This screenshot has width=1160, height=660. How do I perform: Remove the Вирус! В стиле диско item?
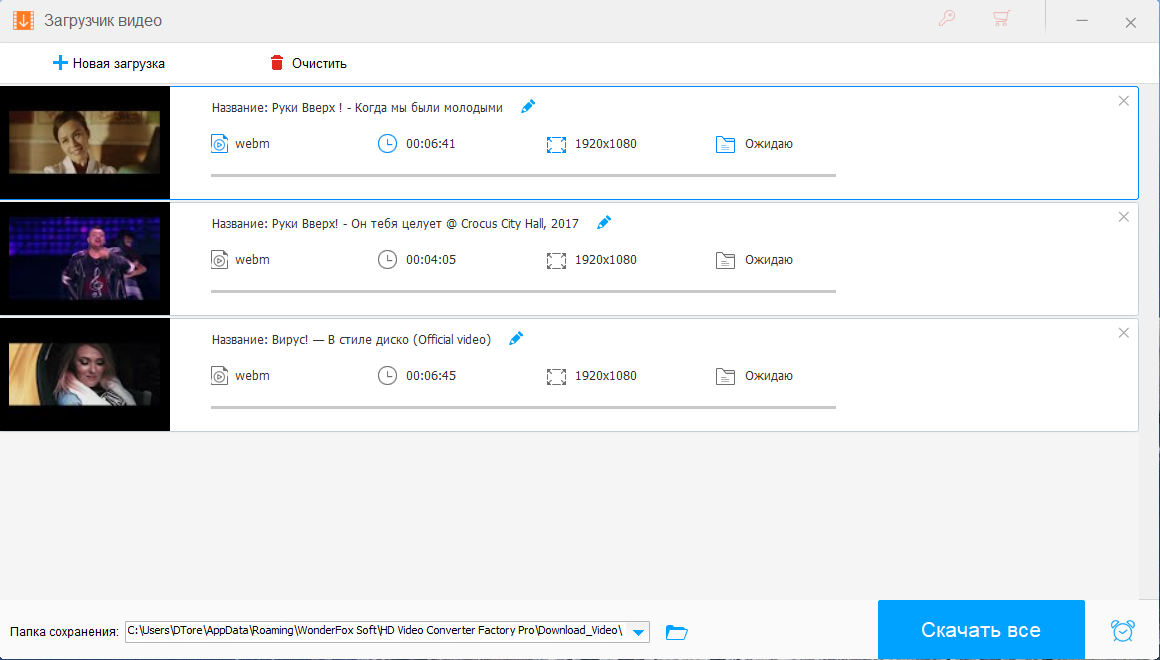(1123, 333)
